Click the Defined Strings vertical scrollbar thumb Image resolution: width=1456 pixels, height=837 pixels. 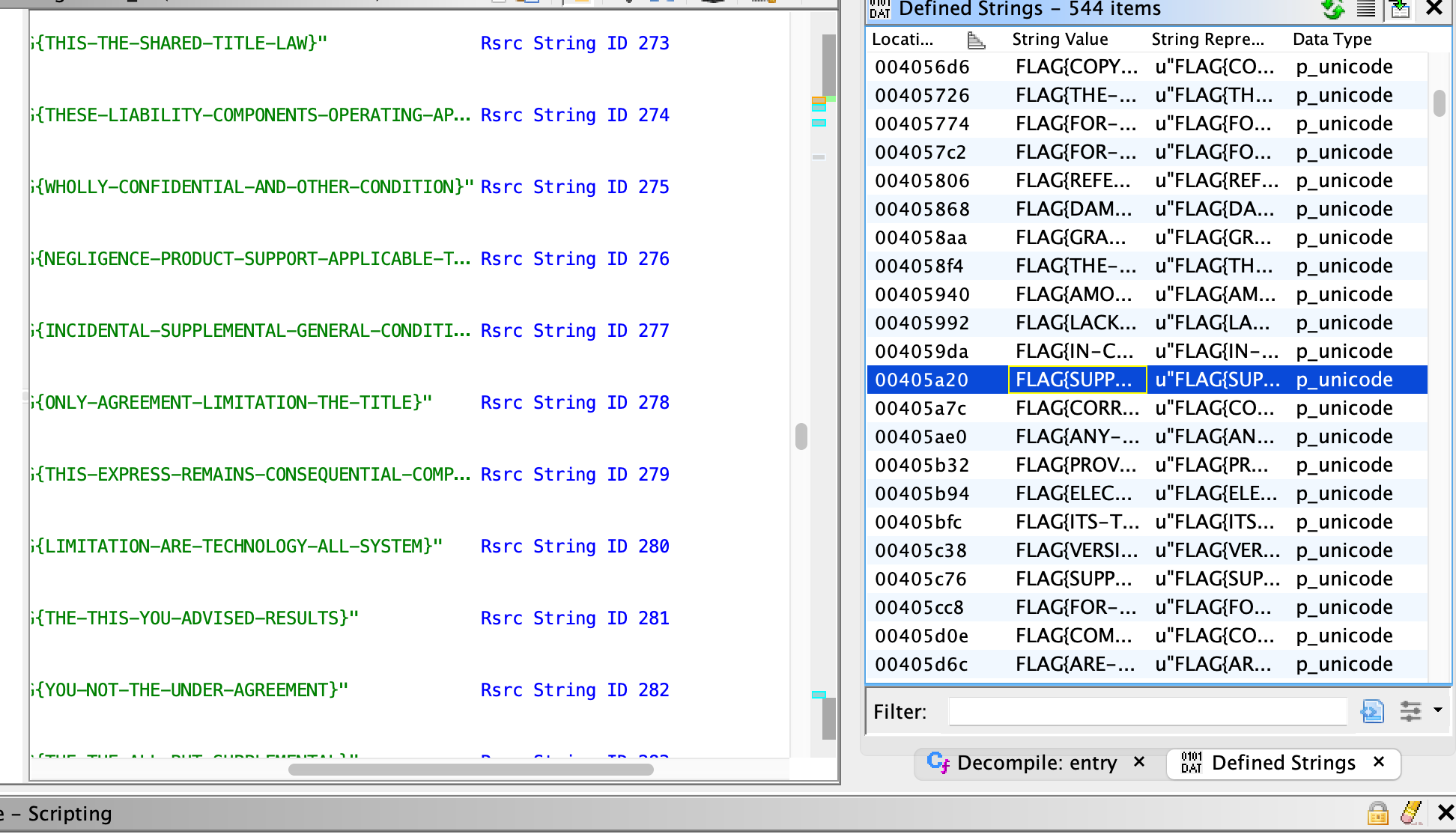click(1439, 103)
